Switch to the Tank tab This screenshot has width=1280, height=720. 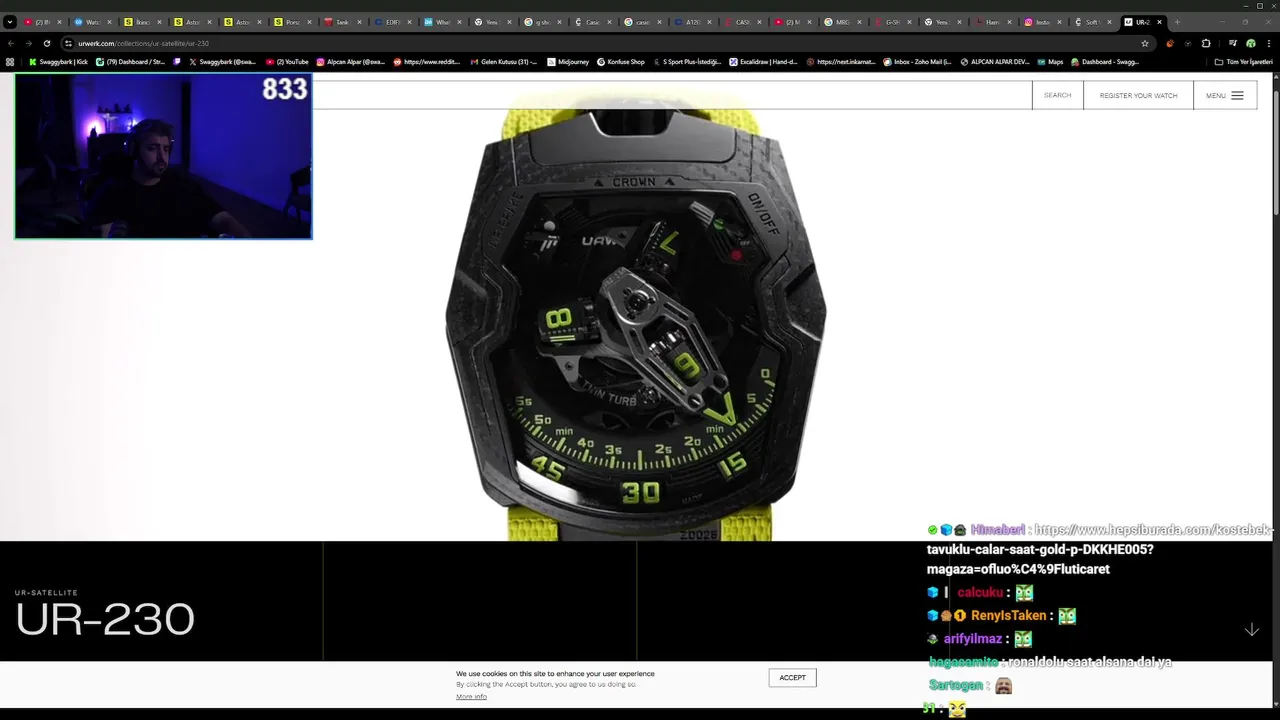click(x=341, y=22)
